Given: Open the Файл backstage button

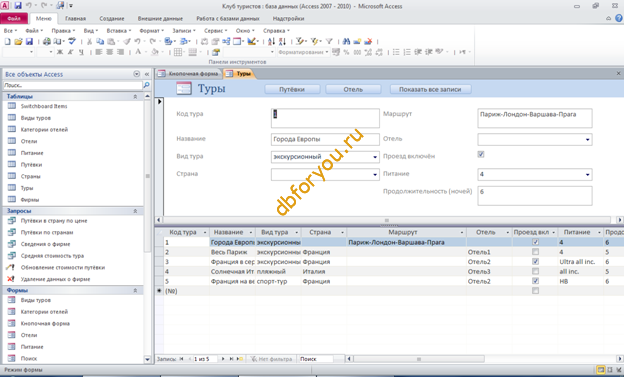Looking at the screenshot, I should tap(14, 18).
